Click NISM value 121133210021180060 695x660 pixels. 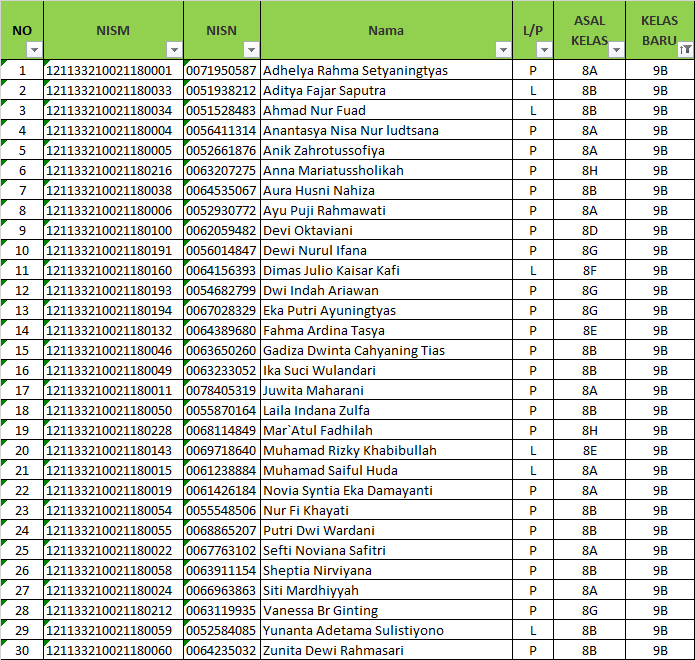(x=109, y=650)
